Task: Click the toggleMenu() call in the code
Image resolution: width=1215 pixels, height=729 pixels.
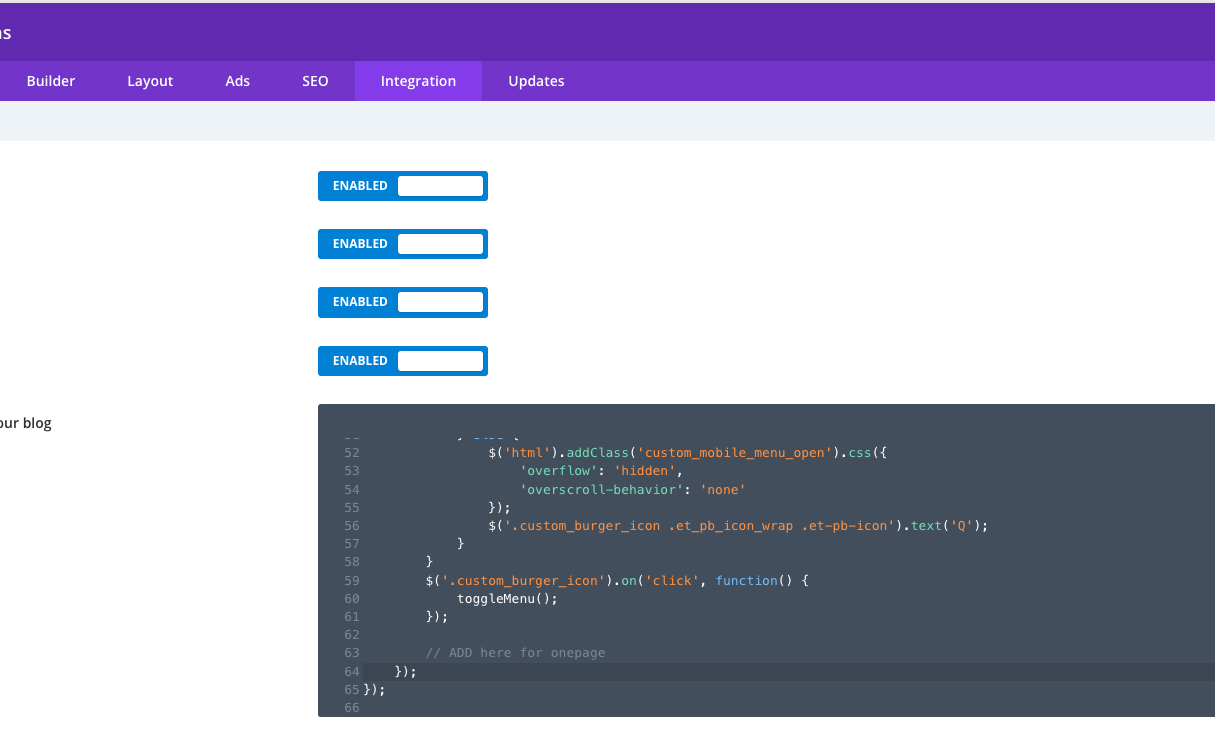Action: click(x=506, y=598)
